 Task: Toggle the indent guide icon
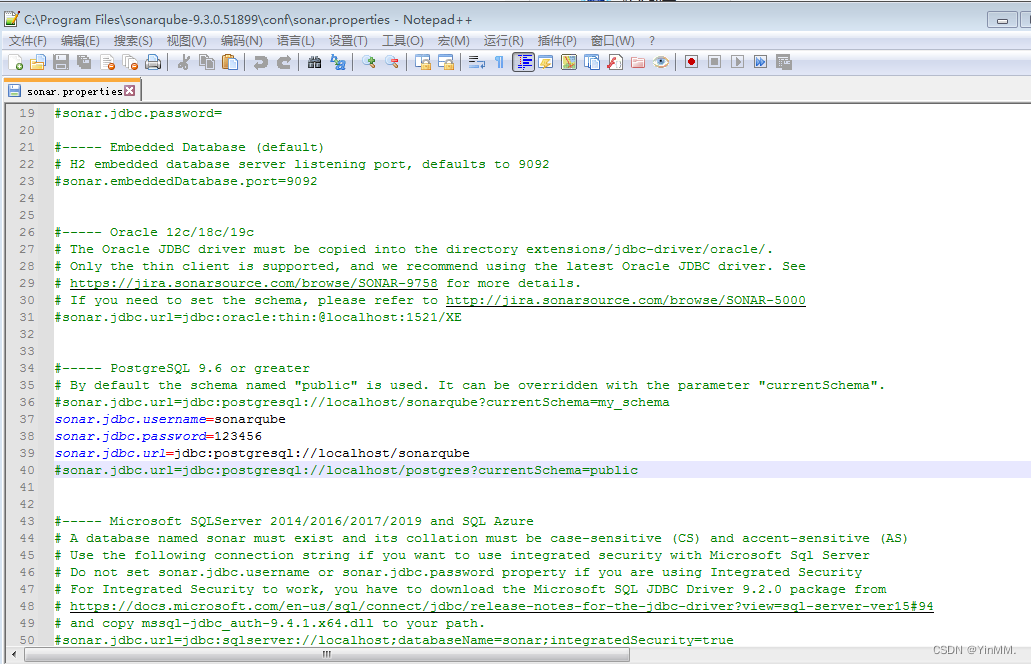(x=523, y=62)
